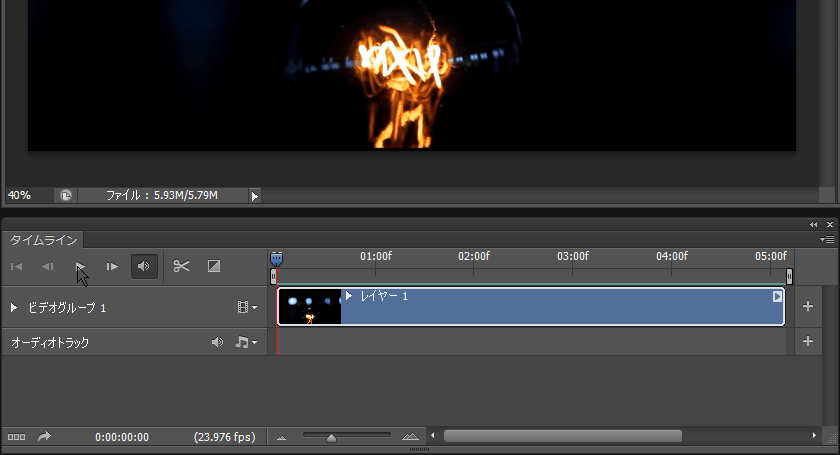Go to the first frame of timeline
Image resolution: width=840 pixels, height=455 pixels.
pyautogui.click(x=17, y=266)
